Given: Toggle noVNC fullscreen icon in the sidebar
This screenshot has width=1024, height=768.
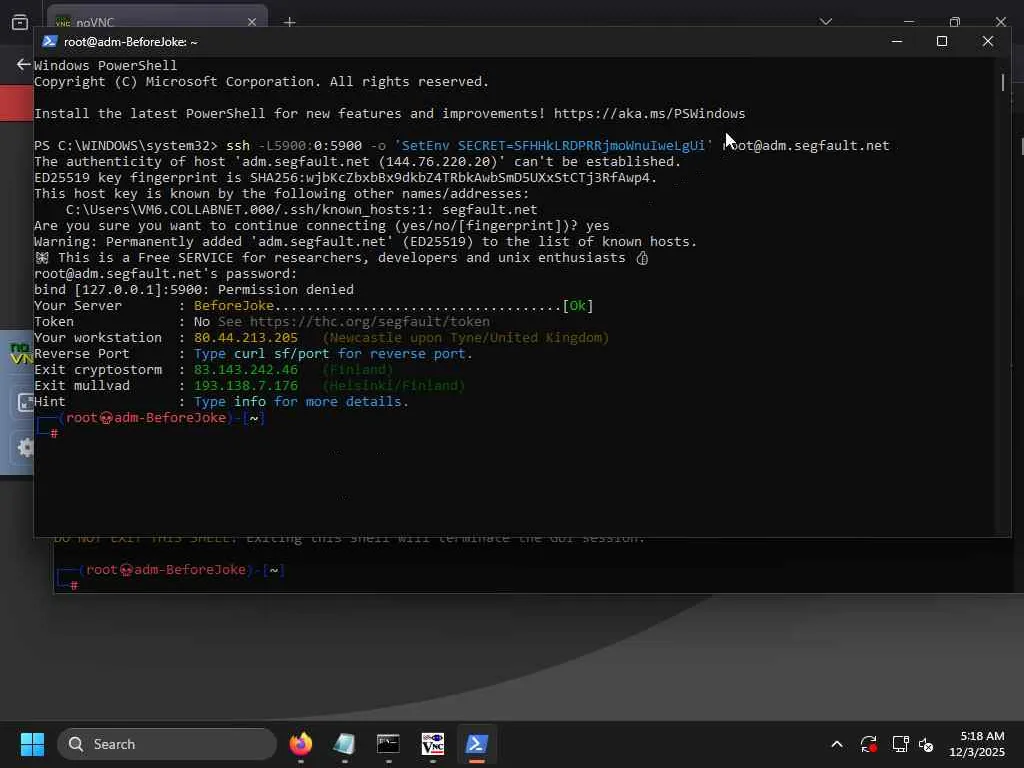Looking at the screenshot, I should coord(25,402).
